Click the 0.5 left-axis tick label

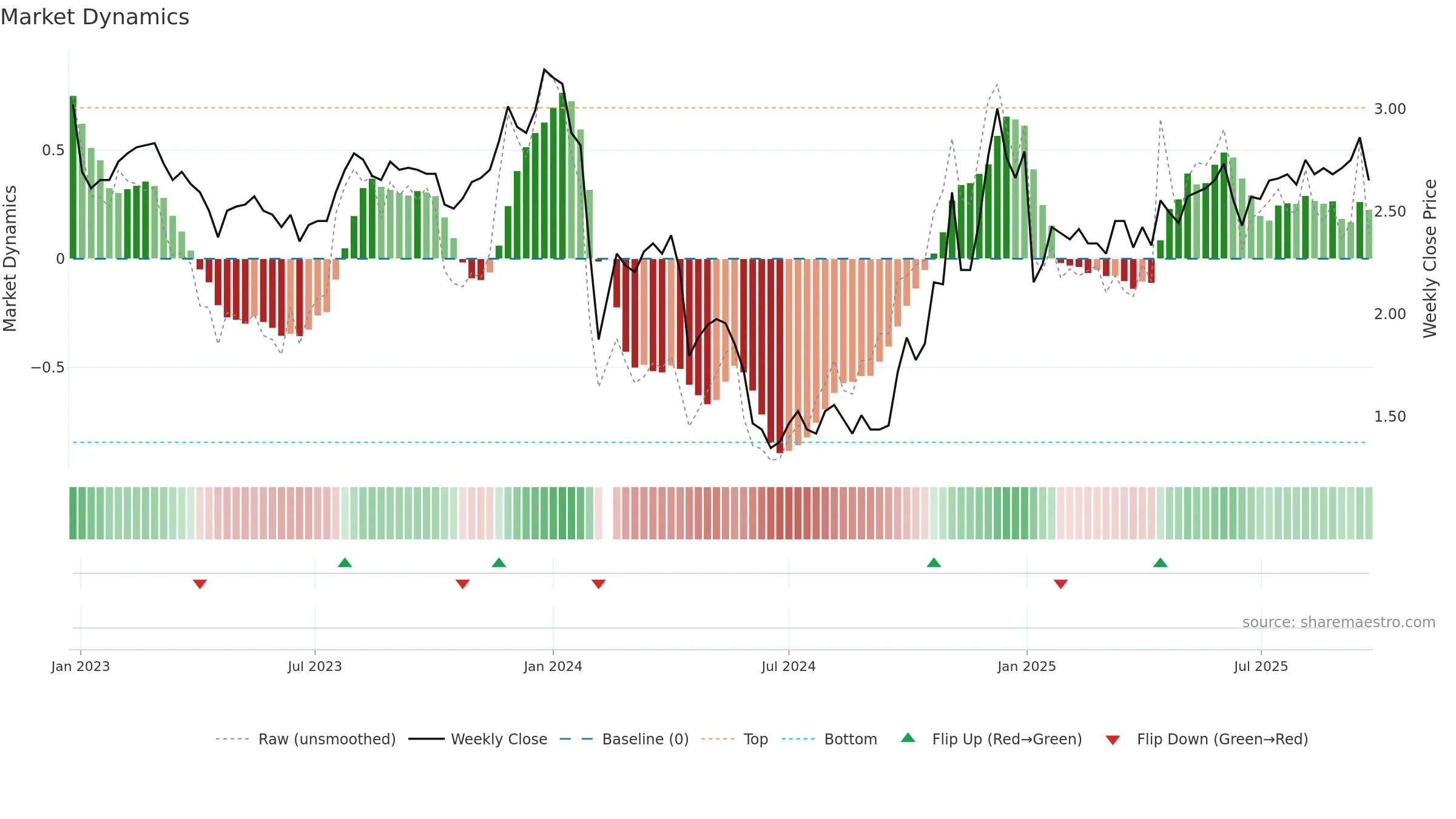coord(53,150)
